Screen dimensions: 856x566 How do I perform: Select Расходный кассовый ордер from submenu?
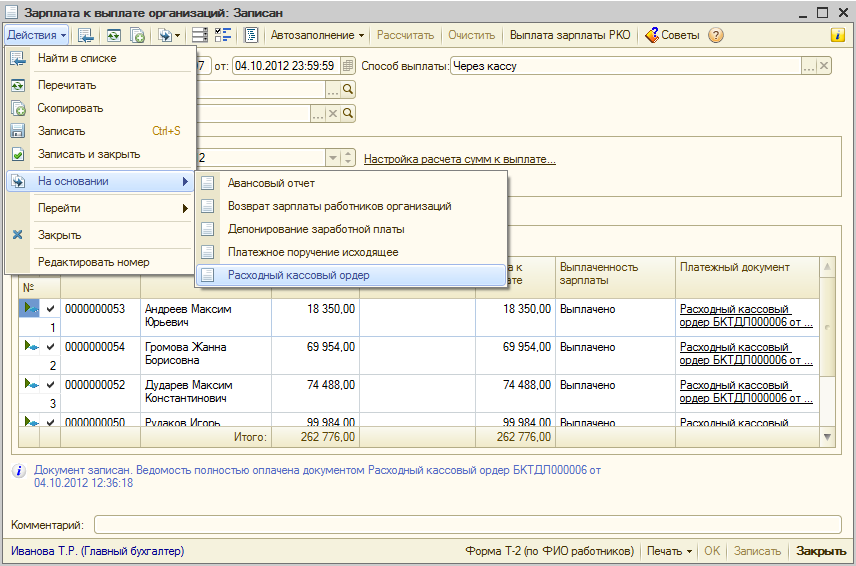point(298,275)
